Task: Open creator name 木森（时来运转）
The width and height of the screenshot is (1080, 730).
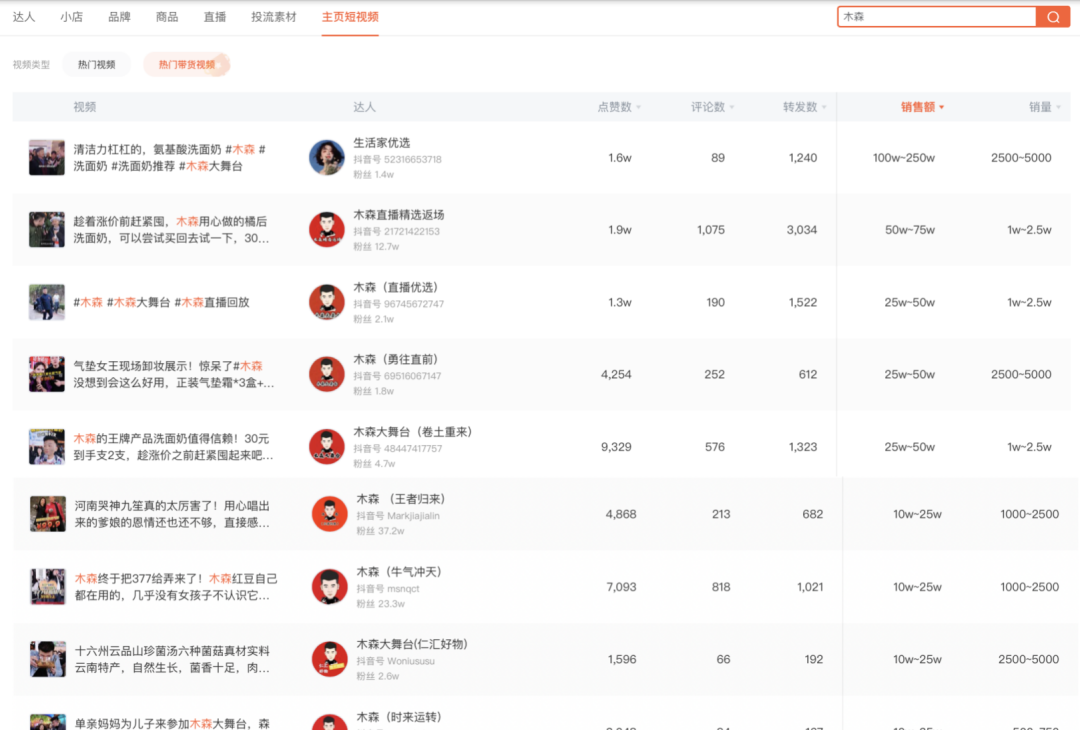Action: point(399,717)
